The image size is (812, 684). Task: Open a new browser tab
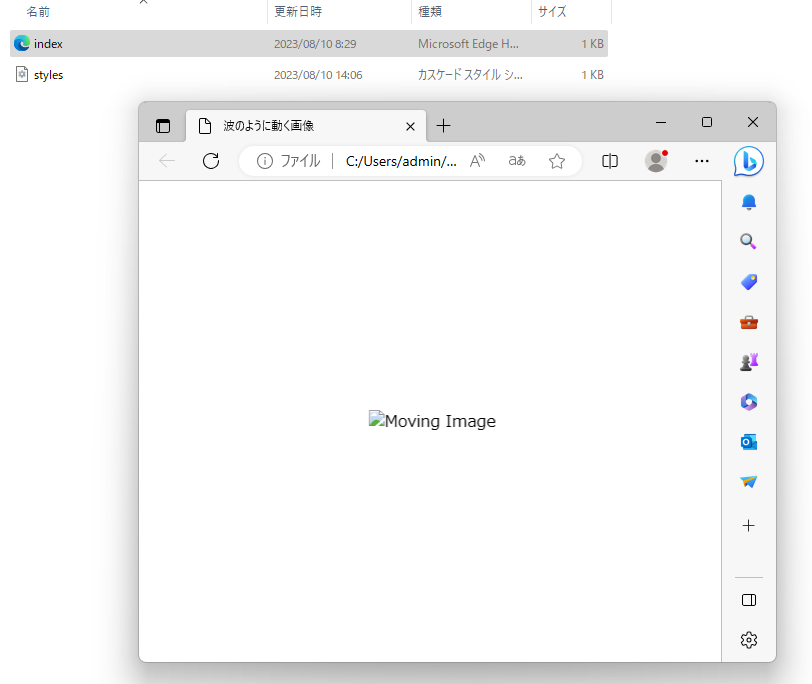click(x=444, y=126)
